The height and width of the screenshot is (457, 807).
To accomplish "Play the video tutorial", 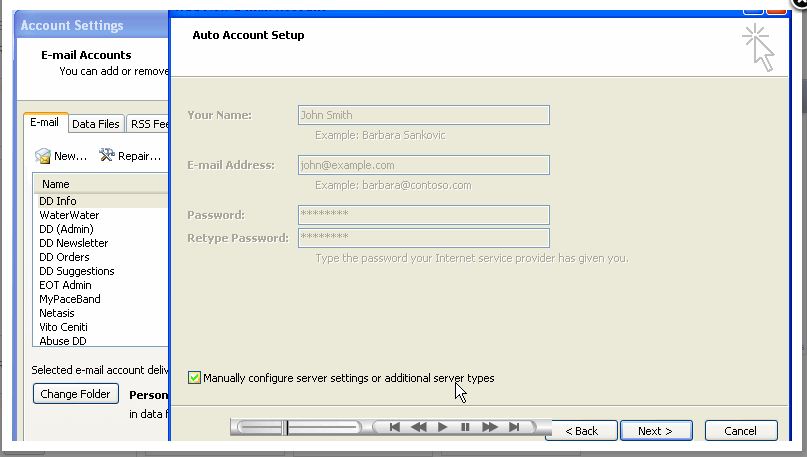I will coord(442,427).
